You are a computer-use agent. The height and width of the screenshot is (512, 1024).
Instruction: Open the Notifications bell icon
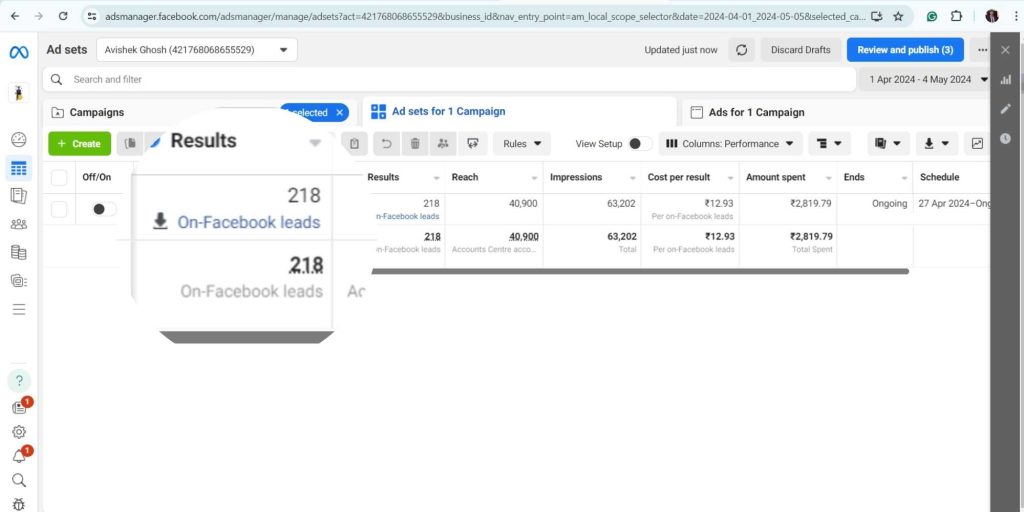pos(19,456)
